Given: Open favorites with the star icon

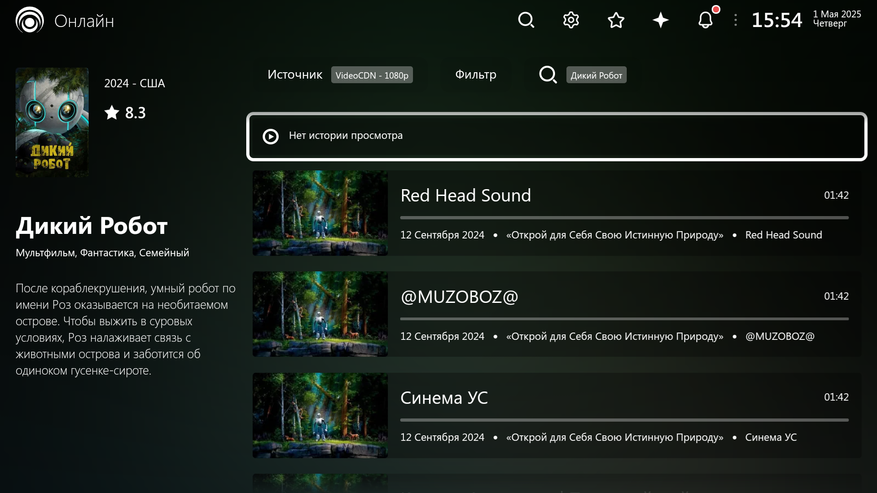Looking at the screenshot, I should tap(616, 20).
